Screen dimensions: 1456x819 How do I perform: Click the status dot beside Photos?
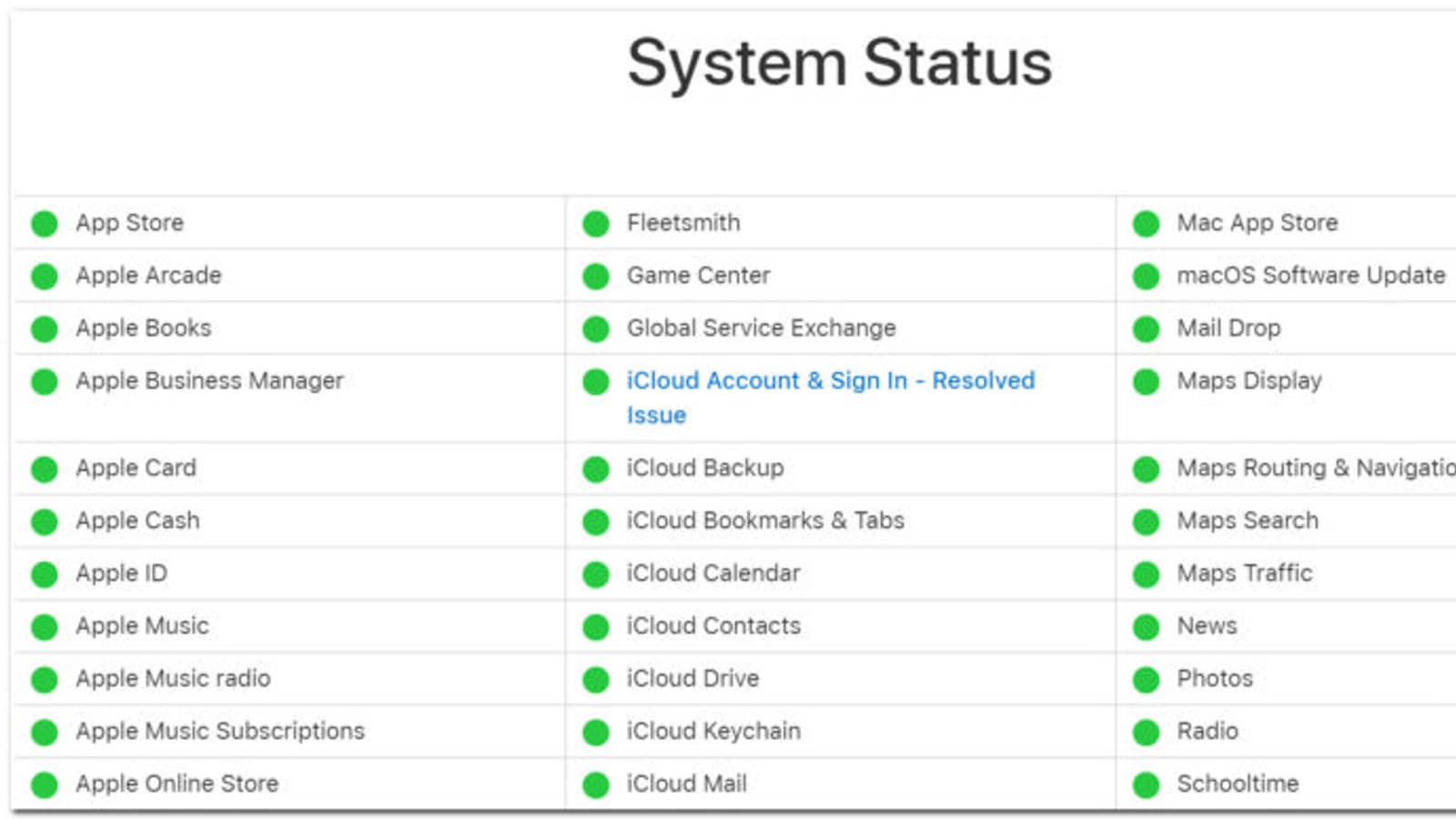(1147, 679)
